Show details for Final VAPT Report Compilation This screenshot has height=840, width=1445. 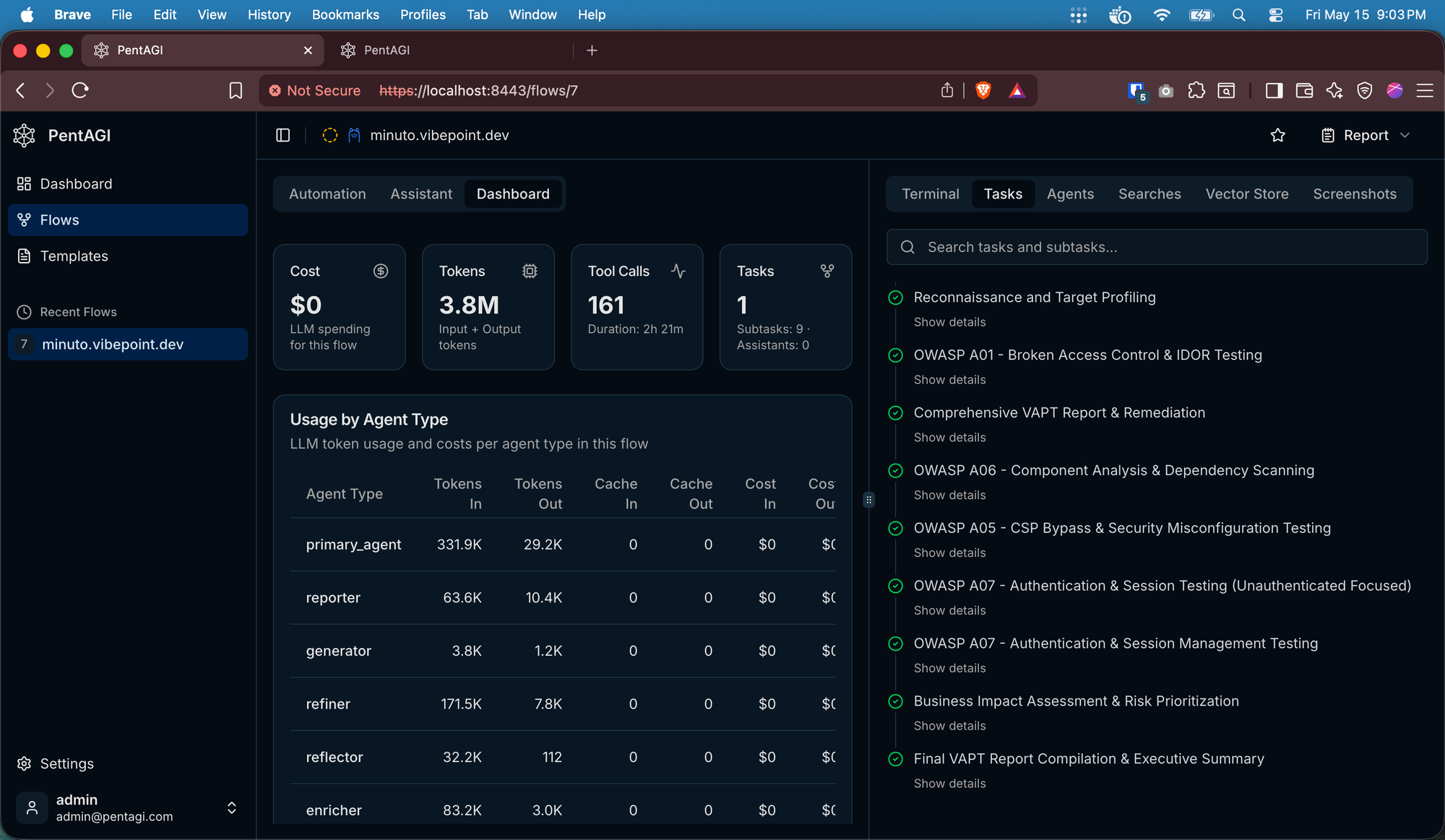click(x=949, y=784)
